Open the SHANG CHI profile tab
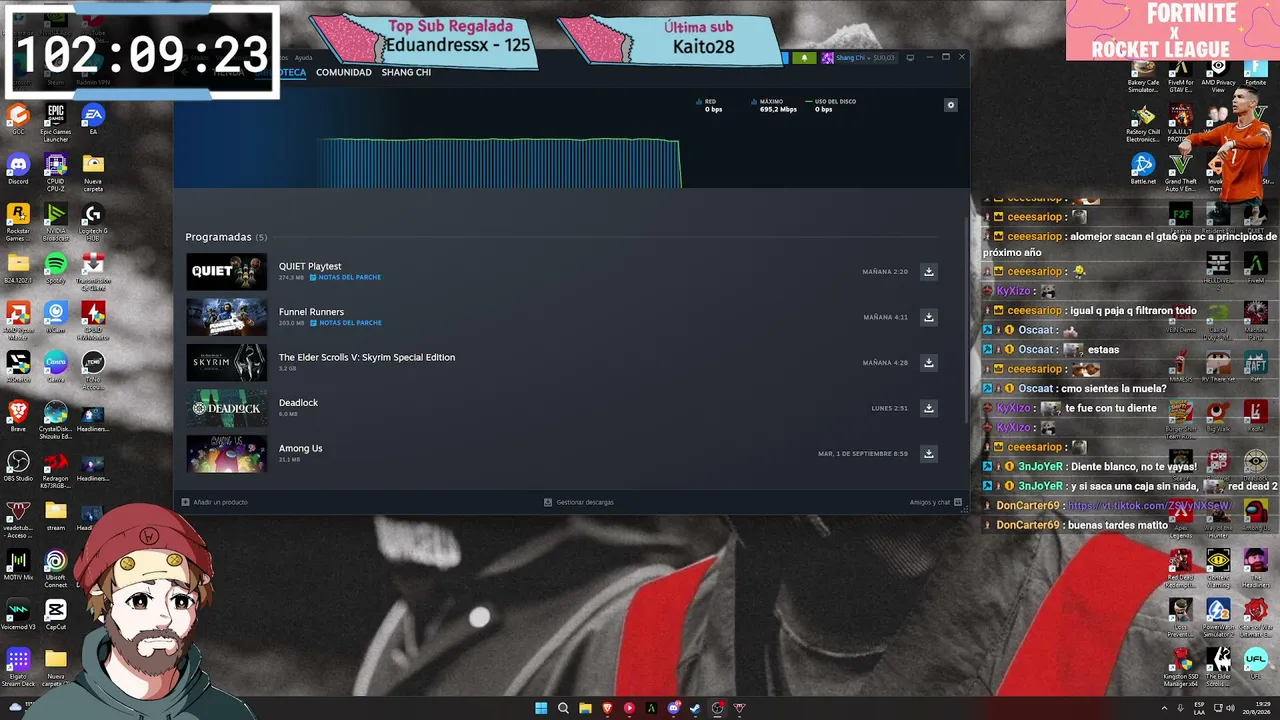Viewport: 1280px width, 720px height. (406, 72)
